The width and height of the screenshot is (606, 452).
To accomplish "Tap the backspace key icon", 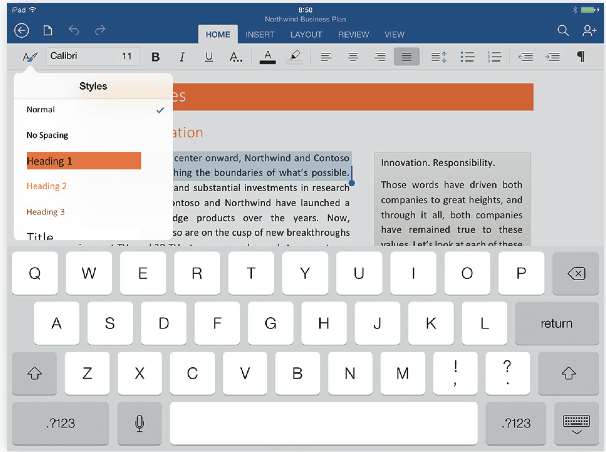I will [x=575, y=274].
